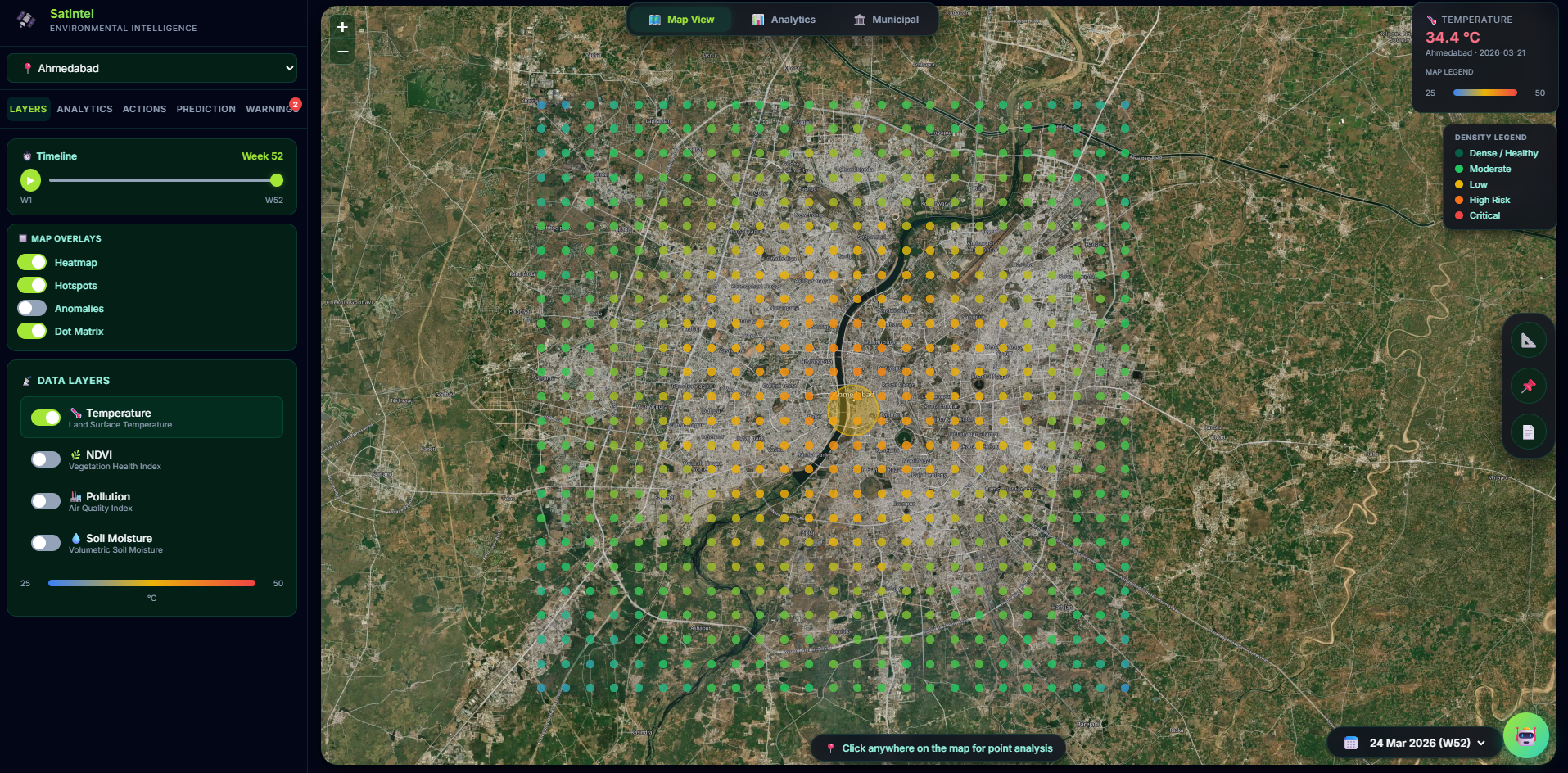Open the report document tool icon
Image resolution: width=1568 pixels, height=773 pixels.
[1528, 432]
